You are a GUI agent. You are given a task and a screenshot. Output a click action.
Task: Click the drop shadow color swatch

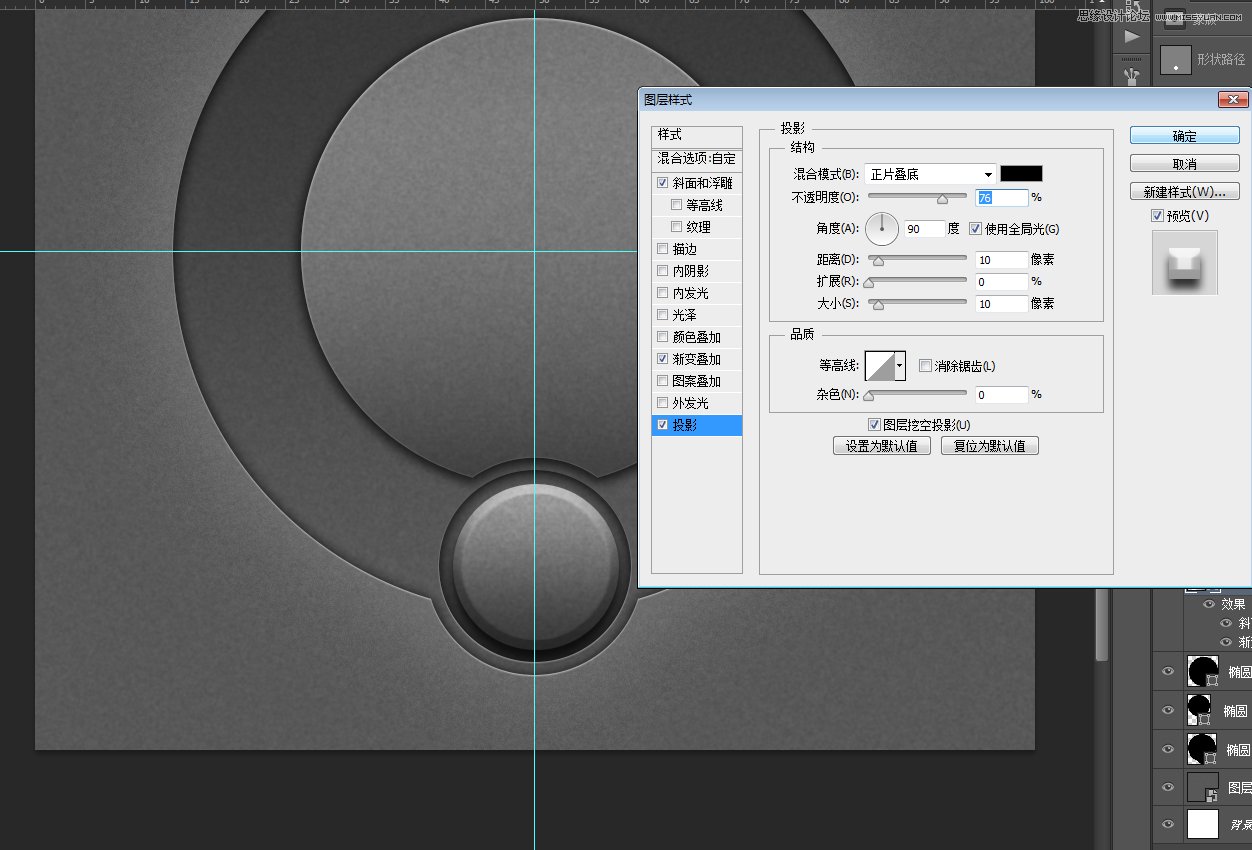1023,173
